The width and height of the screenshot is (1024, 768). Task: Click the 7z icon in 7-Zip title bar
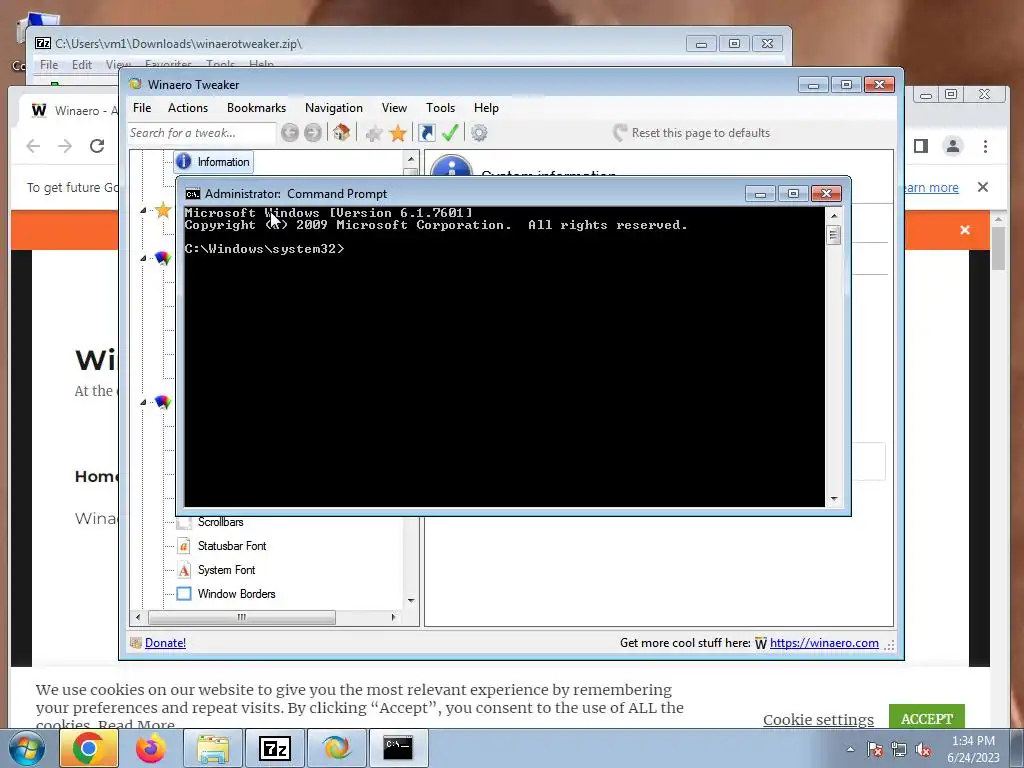(43, 44)
